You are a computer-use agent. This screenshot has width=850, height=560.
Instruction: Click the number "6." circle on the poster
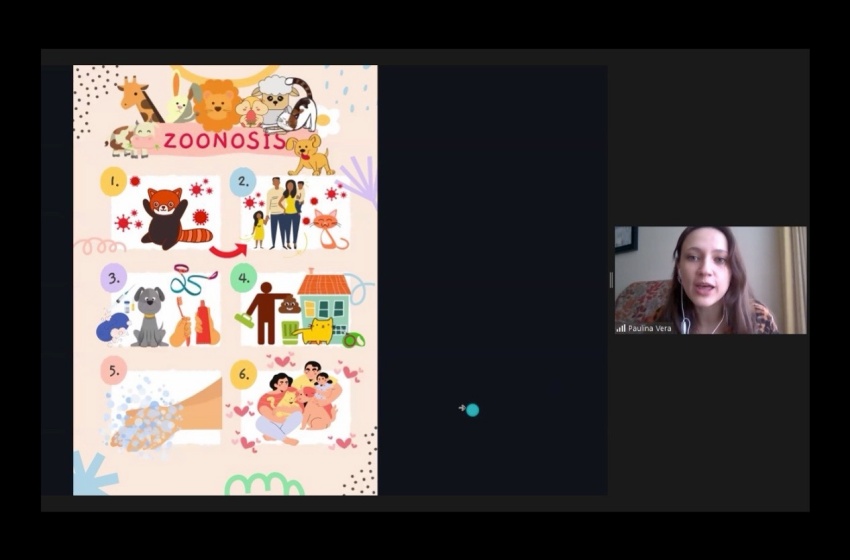click(x=243, y=375)
